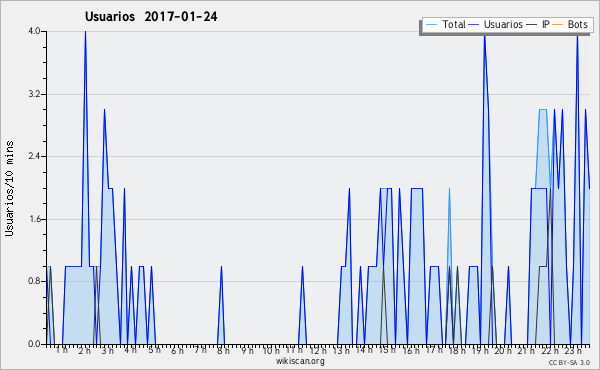The width and height of the screenshot is (600, 370).
Task: Click the '6 h' x-axis label
Action: coord(177,350)
